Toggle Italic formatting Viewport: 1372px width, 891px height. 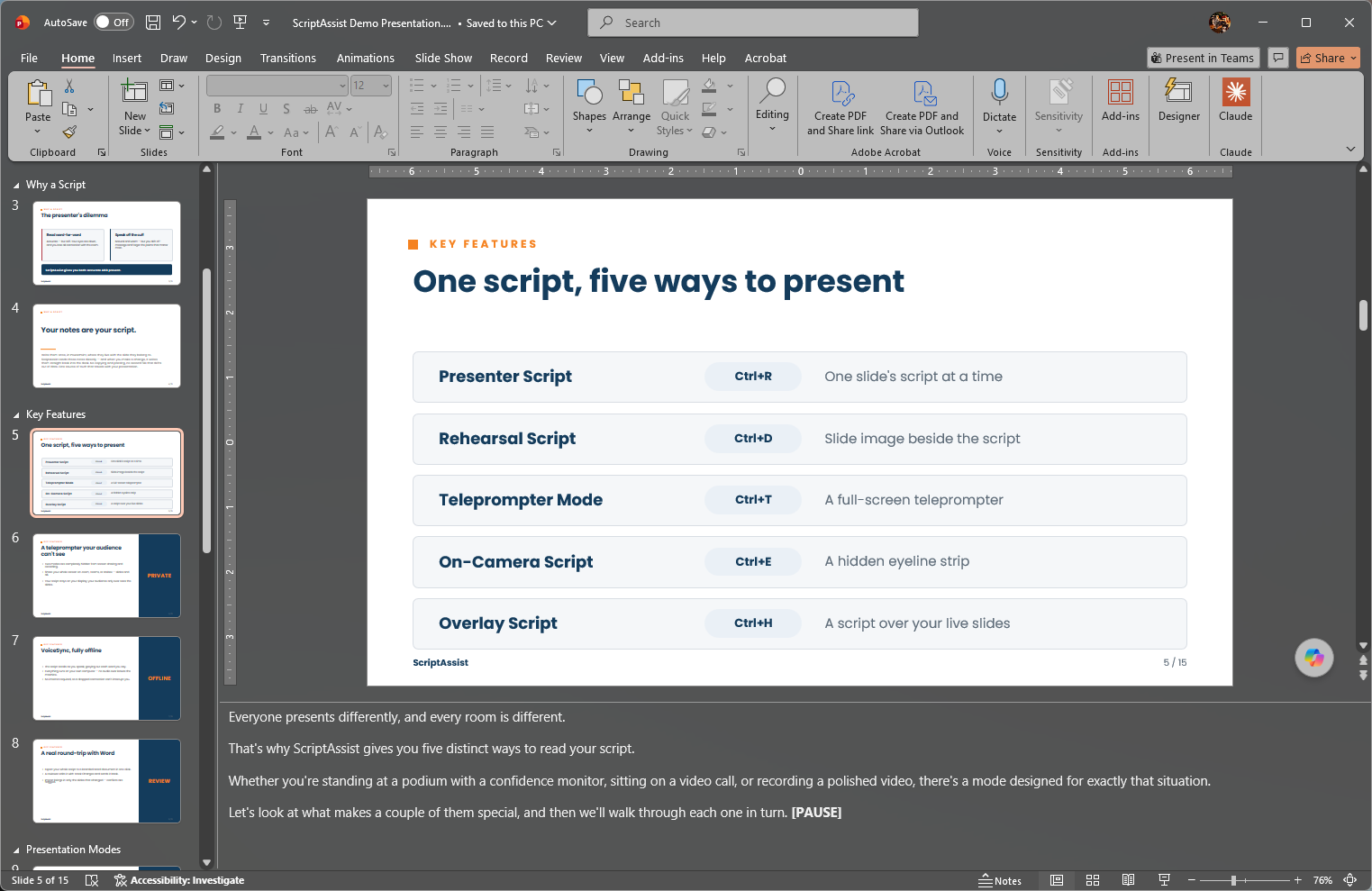click(240, 108)
